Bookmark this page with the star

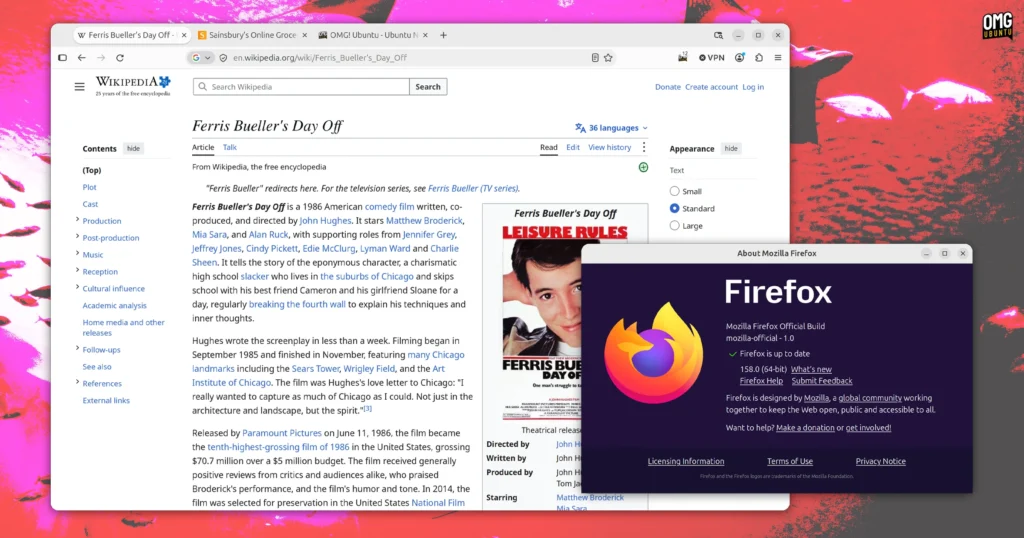pyautogui.click(x=609, y=57)
